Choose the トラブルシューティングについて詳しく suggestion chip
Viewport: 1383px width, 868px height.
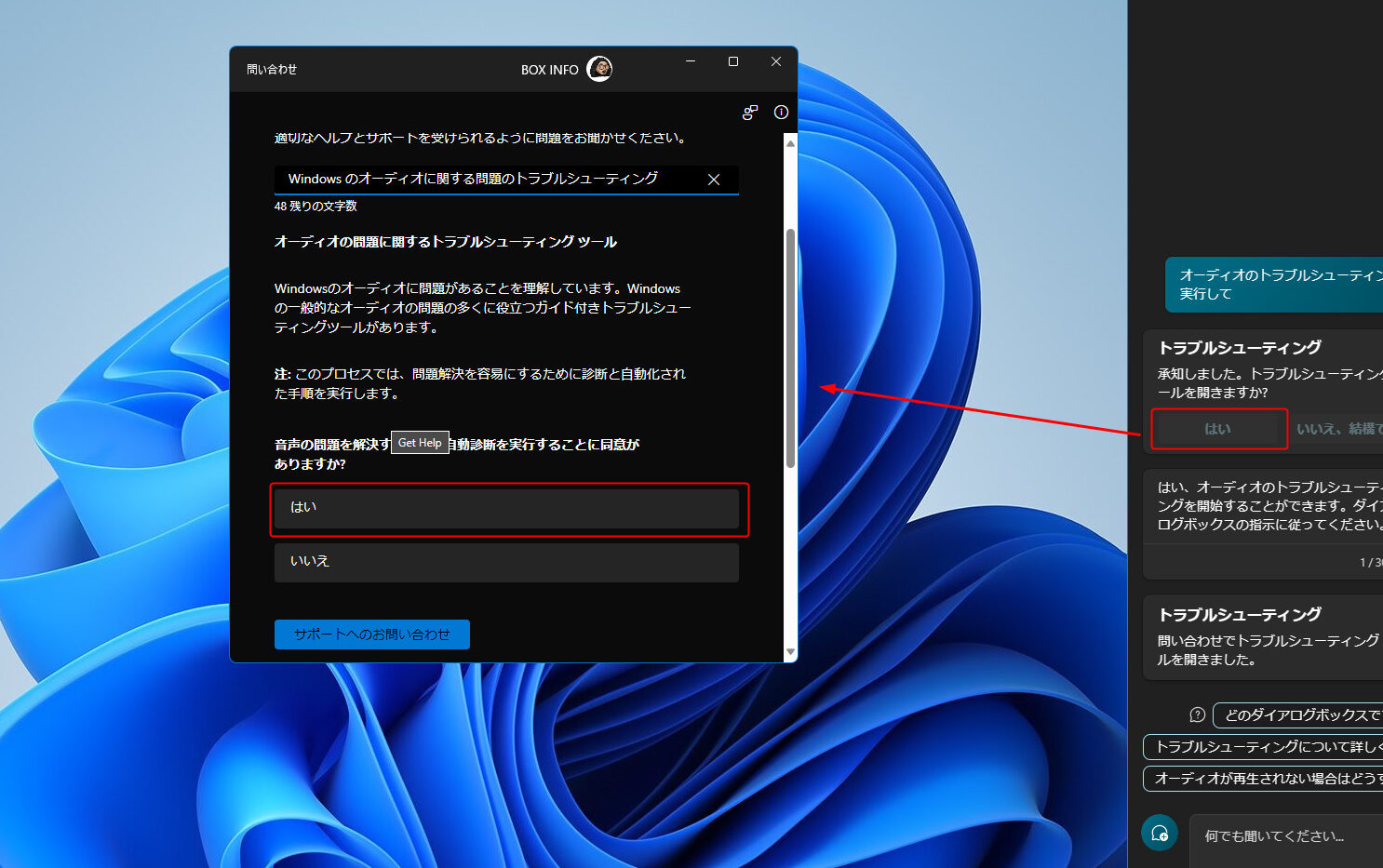pyautogui.click(x=1263, y=746)
